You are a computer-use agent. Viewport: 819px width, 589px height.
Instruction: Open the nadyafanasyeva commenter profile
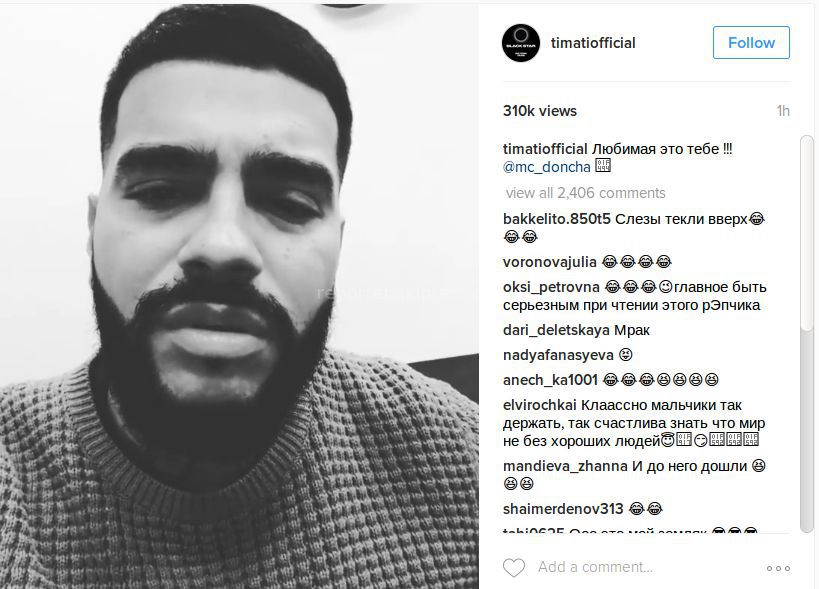click(x=558, y=355)
